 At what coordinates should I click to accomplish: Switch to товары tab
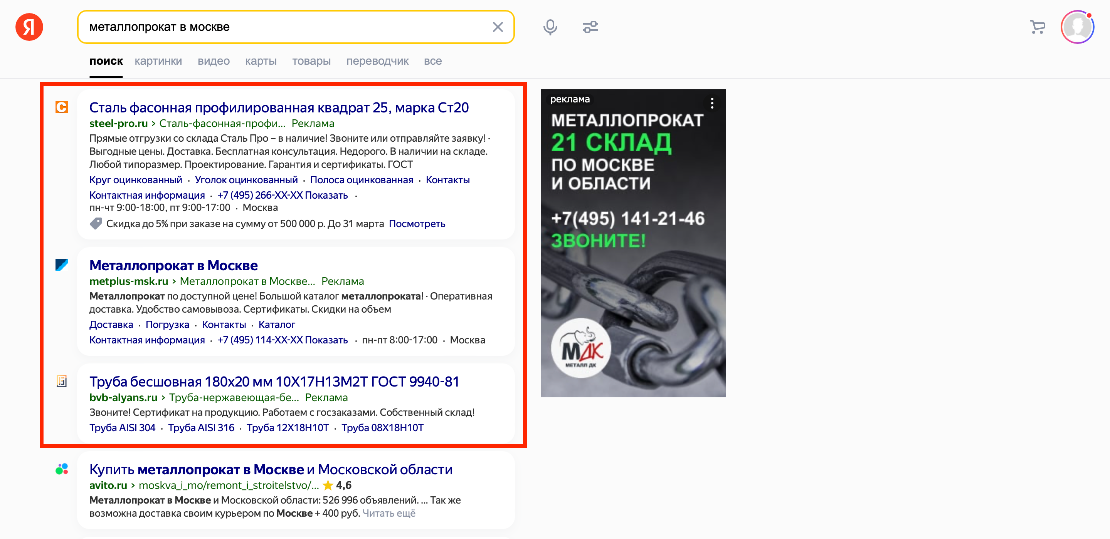coord(311,61)
